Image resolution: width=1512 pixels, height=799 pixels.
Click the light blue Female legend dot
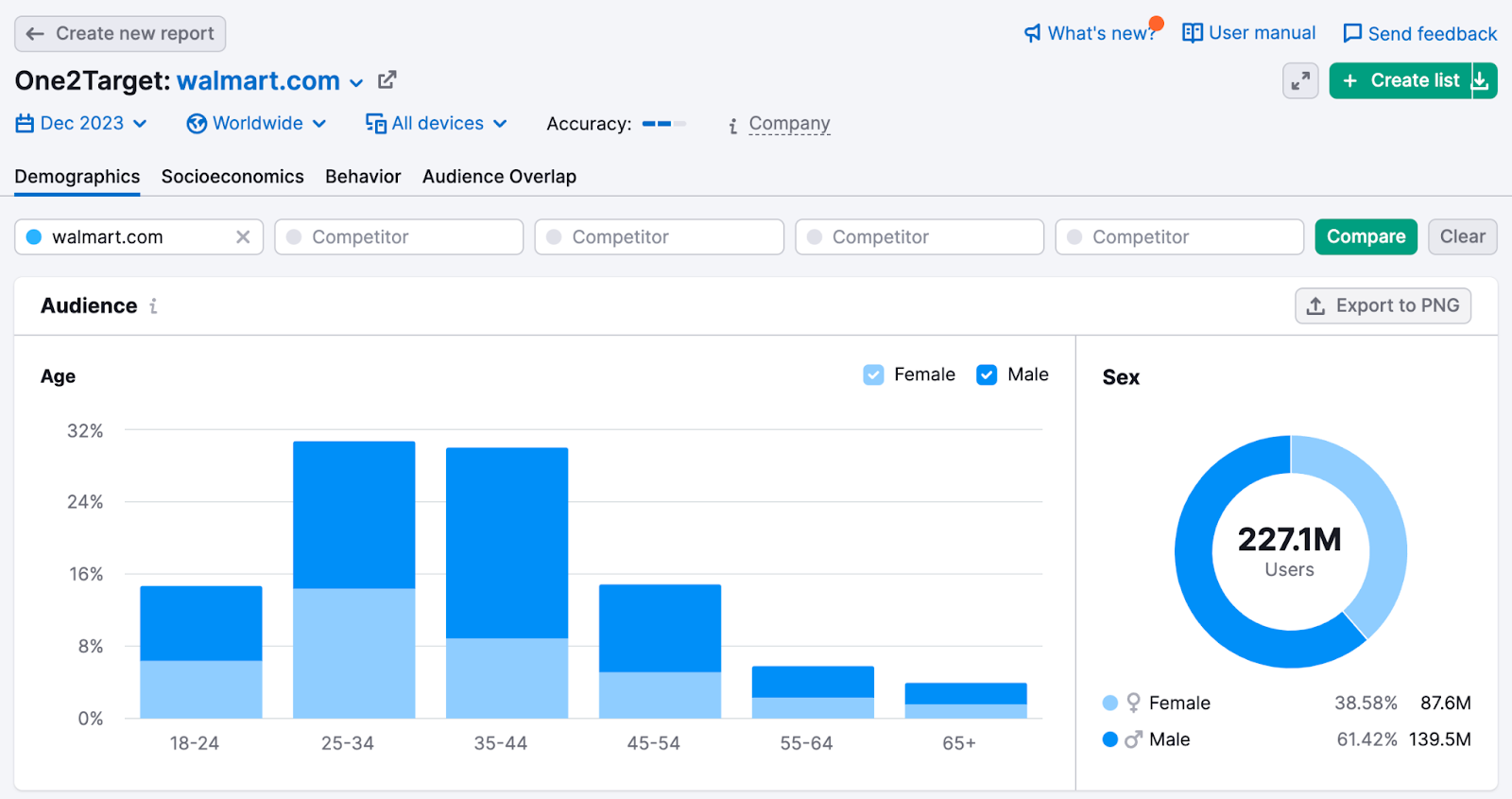pos(1110,703)
